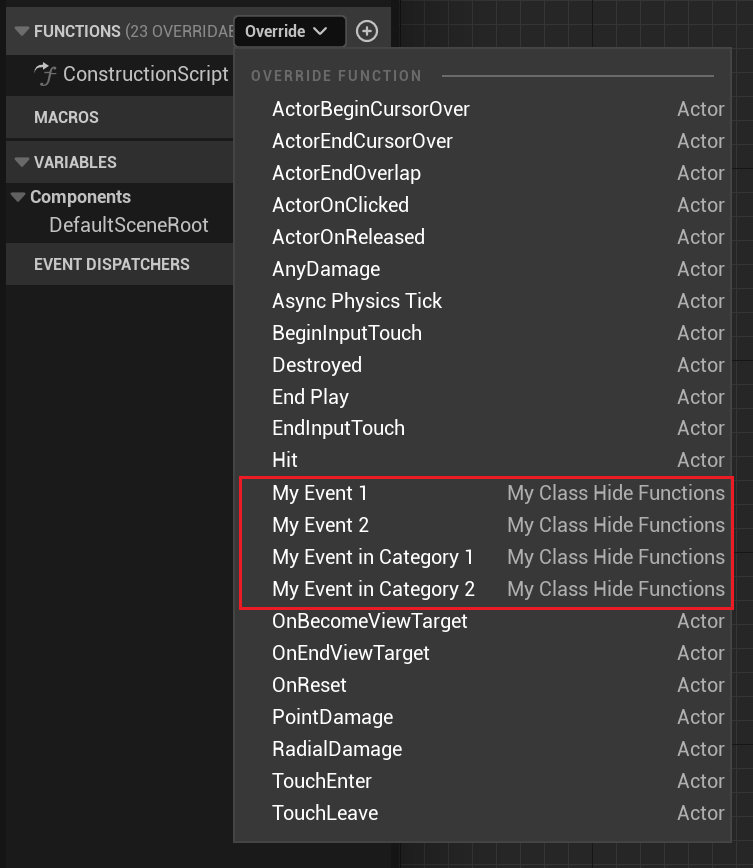Choose OnBecomeViewTarget override
Image resolution: width=753 pixels, height=868 pixels.
(x=369, y=621)
